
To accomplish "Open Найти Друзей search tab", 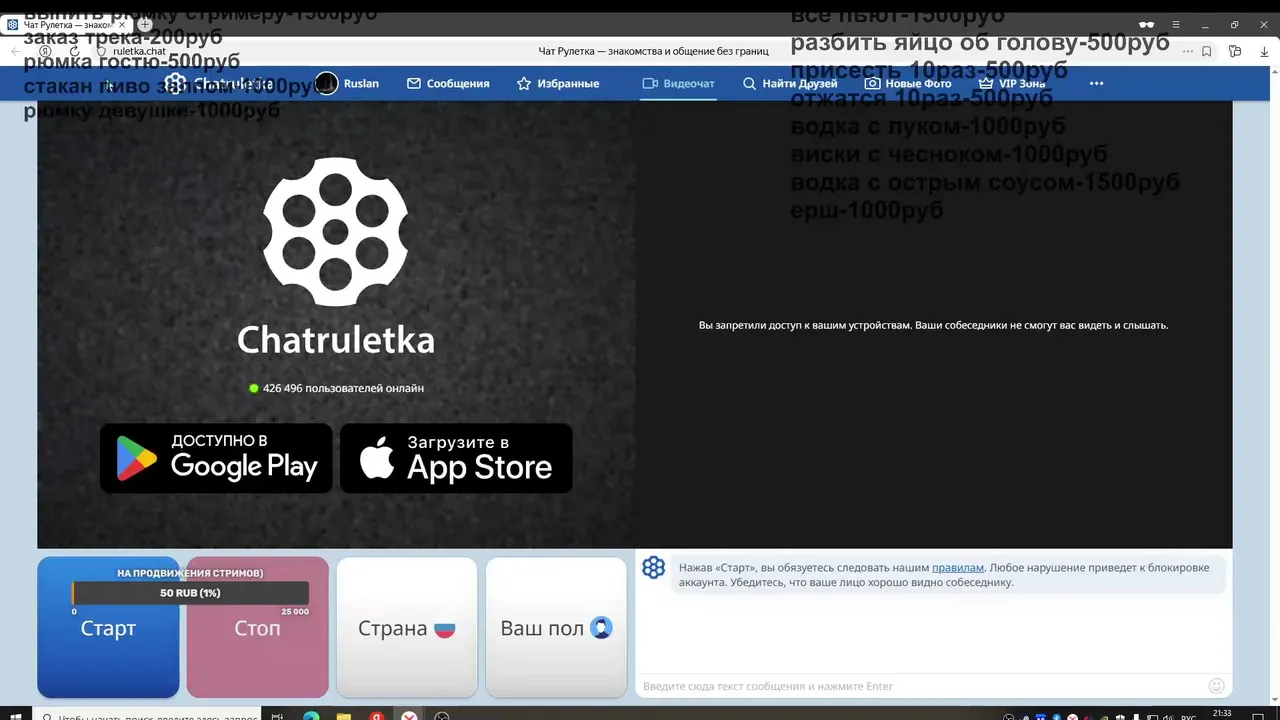I will click(790, 83).
